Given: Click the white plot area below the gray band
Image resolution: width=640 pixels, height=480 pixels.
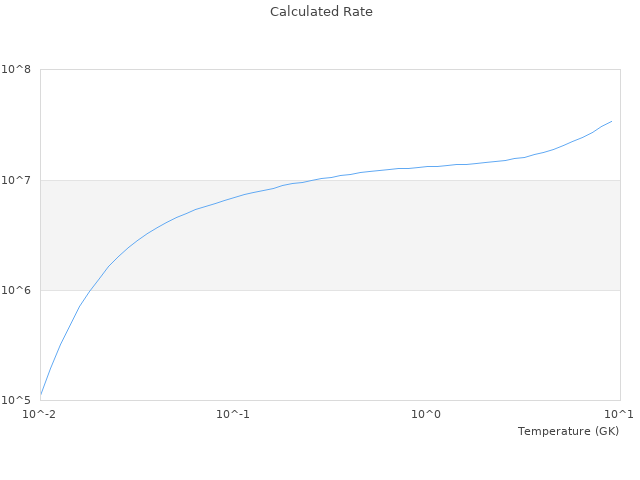Looking at the screenshot, I should tap(350, 345).
